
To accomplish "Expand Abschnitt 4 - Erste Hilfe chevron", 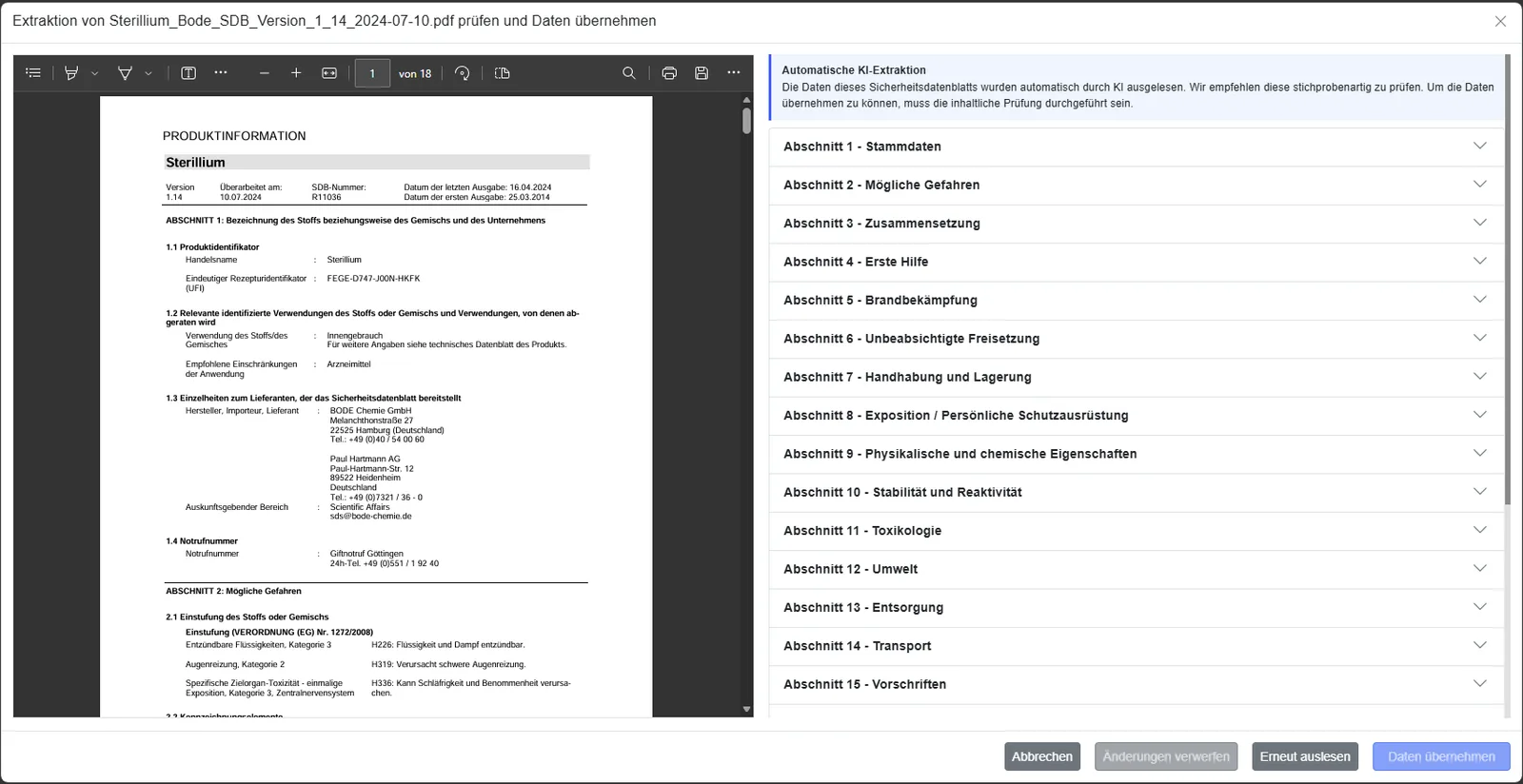I will point(1480,262).
